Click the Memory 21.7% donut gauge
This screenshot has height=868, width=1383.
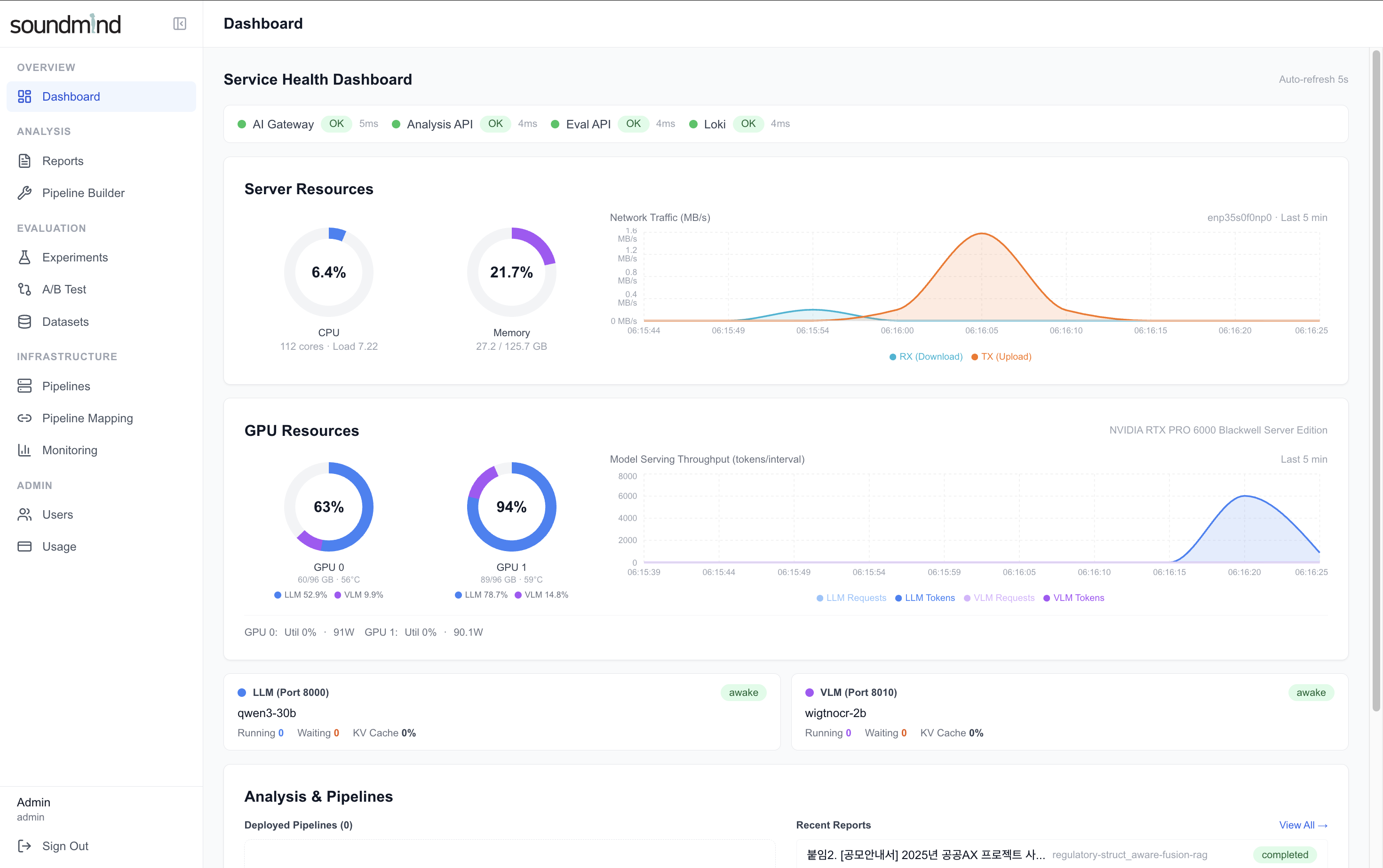(x=511, y=272)
